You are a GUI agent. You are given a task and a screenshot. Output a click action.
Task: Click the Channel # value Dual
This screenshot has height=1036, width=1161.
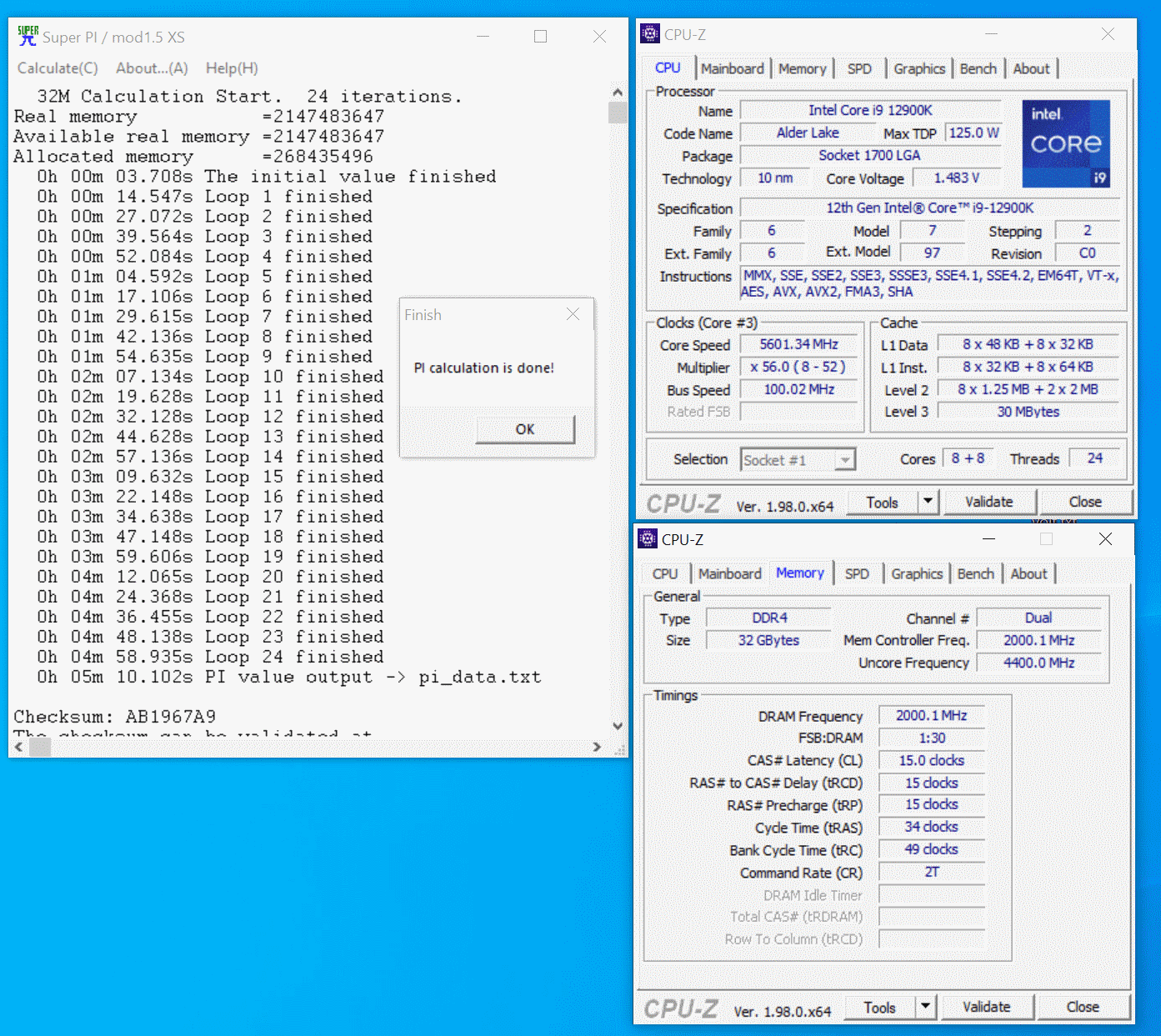coord(1038,618)
